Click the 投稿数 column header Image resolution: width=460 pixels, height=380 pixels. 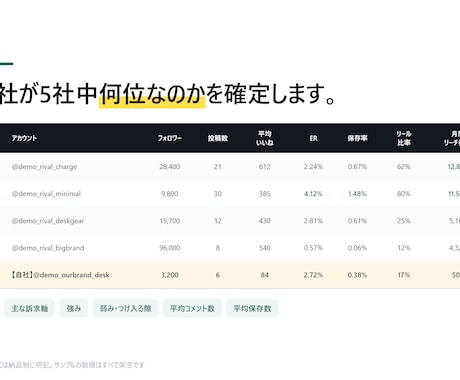coord(218,138)
